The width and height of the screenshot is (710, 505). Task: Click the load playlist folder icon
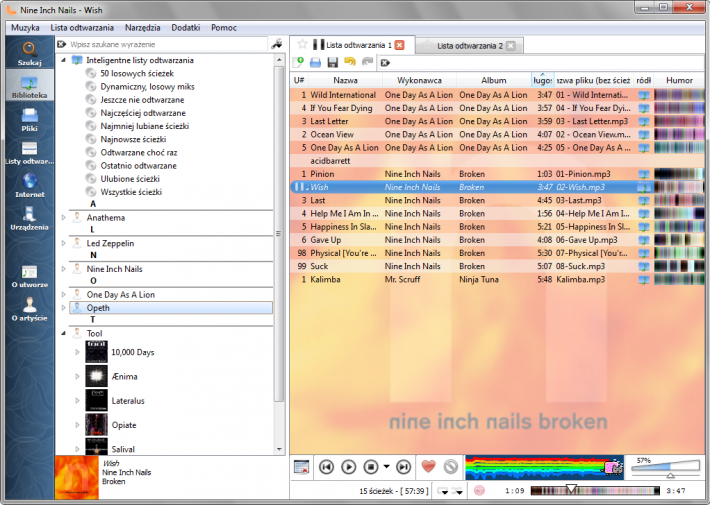(x=316, y=63)
